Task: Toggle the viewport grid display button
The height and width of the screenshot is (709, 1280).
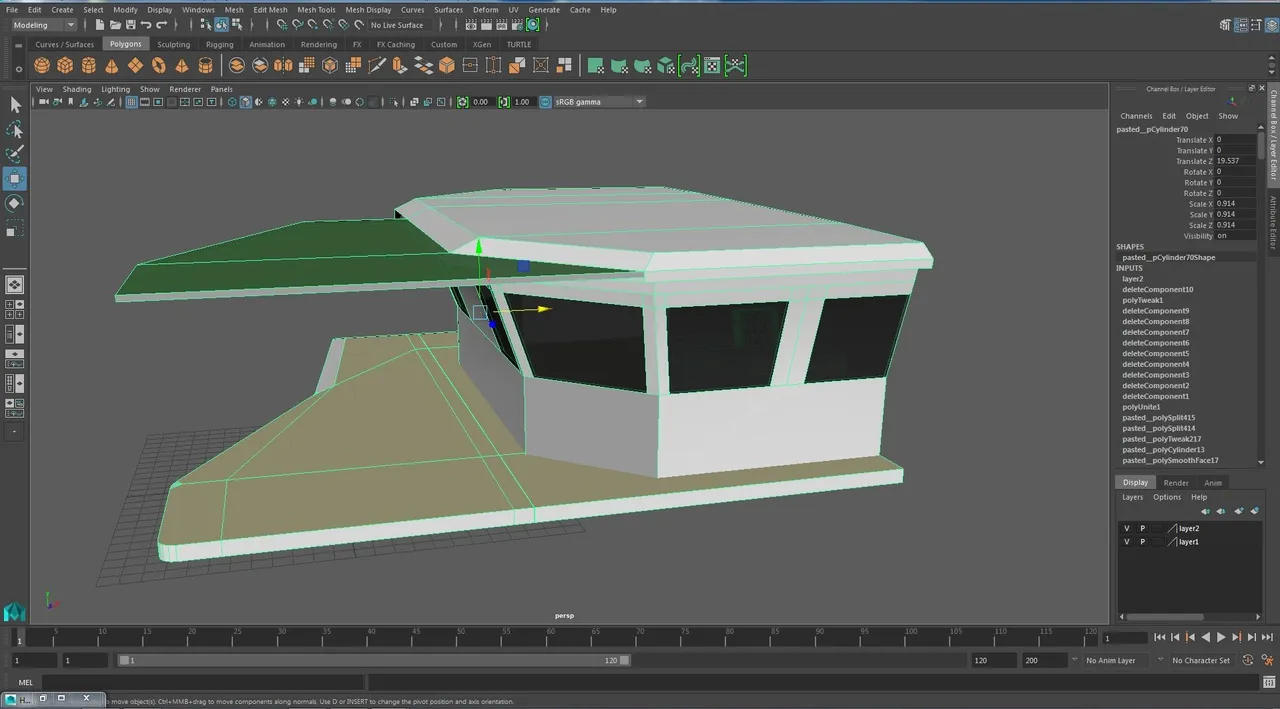Action: point(131,102)
